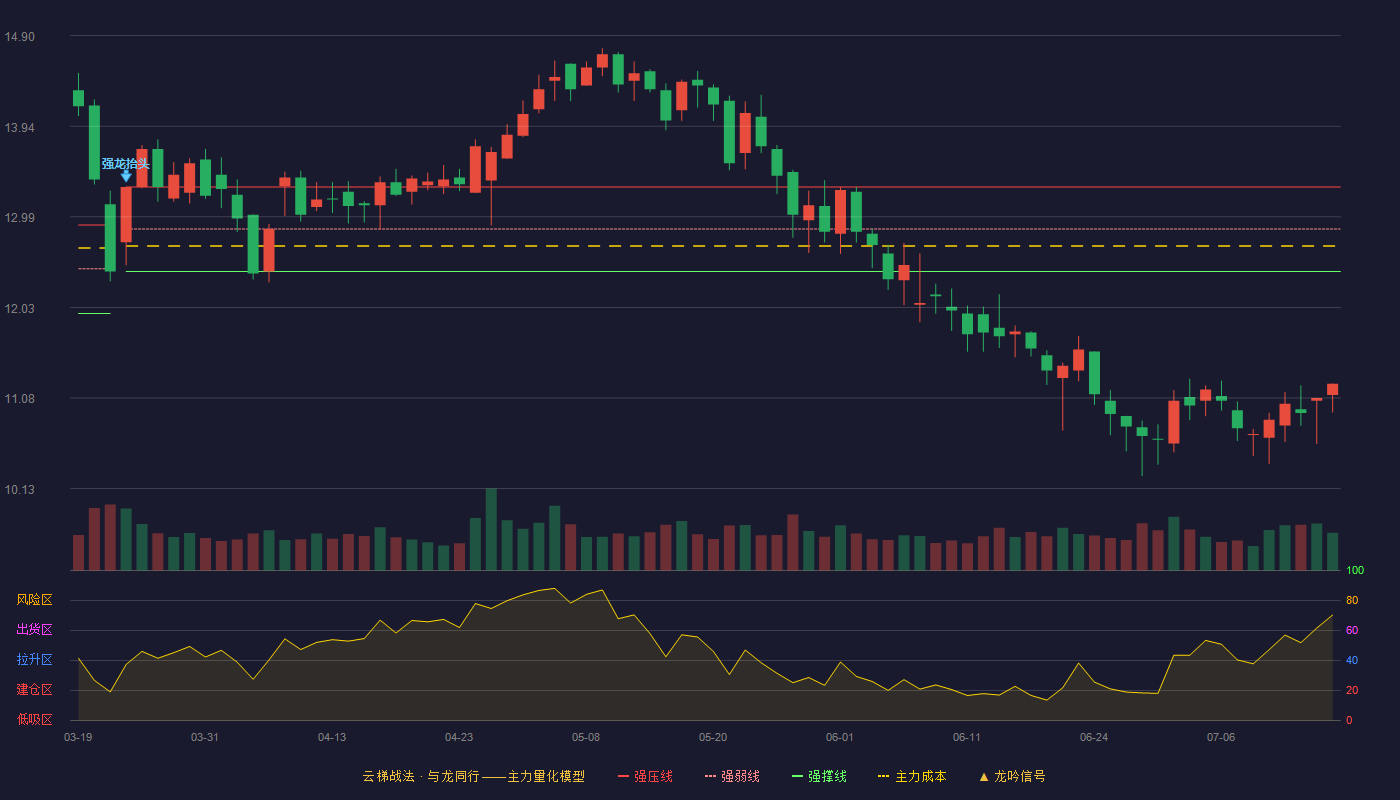The width and height of the screenshot is (1400, 800).
Task: Click the 10.13 price axis label
Action: click(x=20, y=490)
